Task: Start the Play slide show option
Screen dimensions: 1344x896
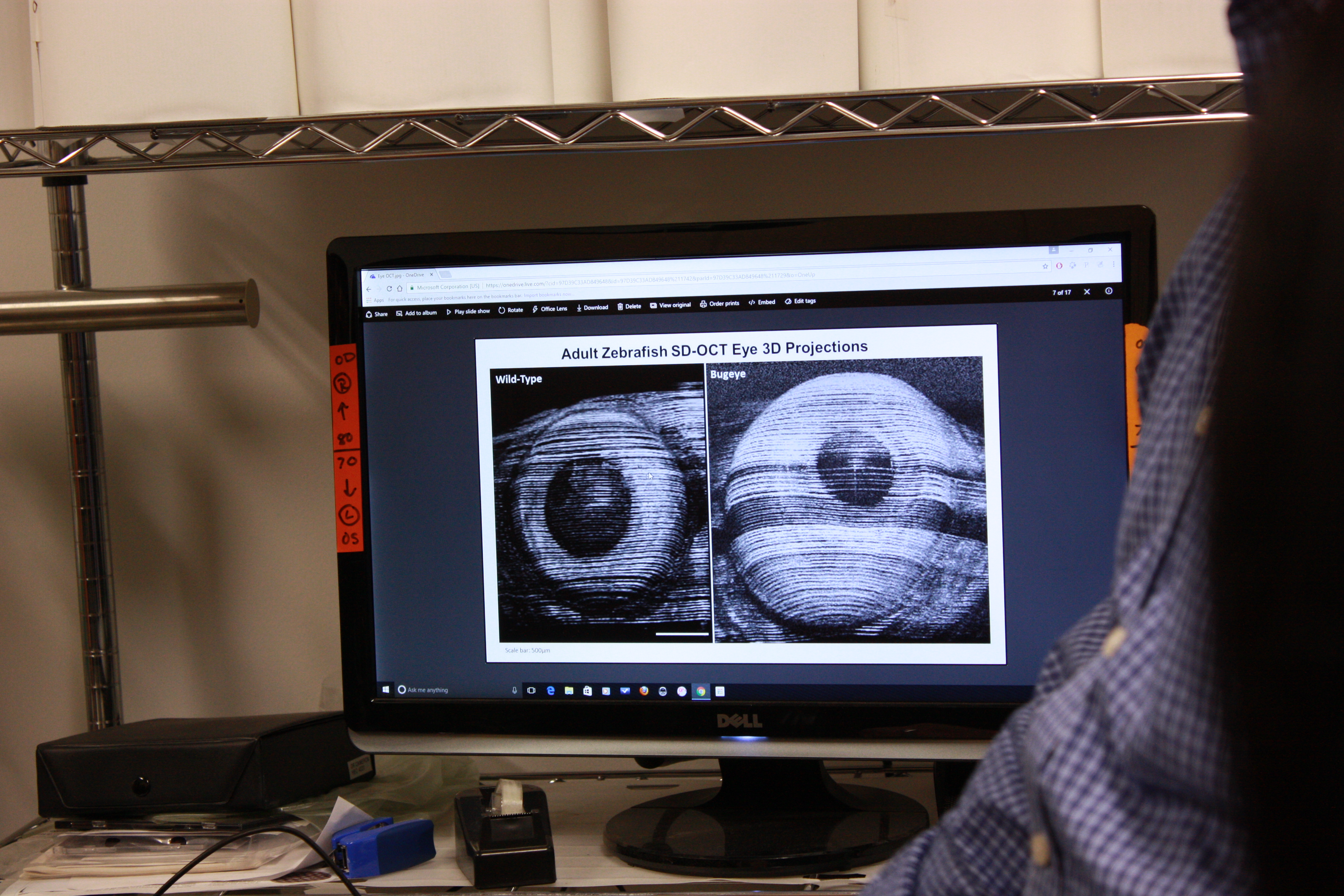Action: [468, 311]
